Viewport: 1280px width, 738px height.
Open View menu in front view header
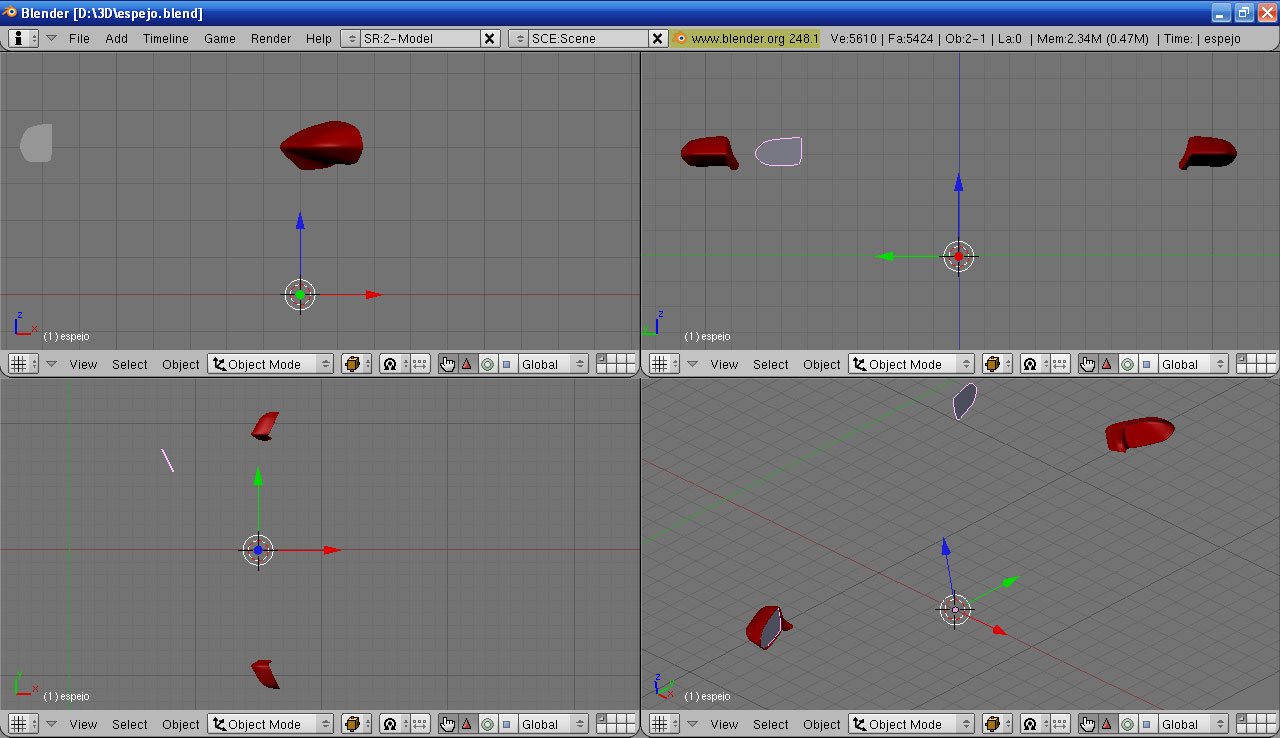tap(83, 364)
